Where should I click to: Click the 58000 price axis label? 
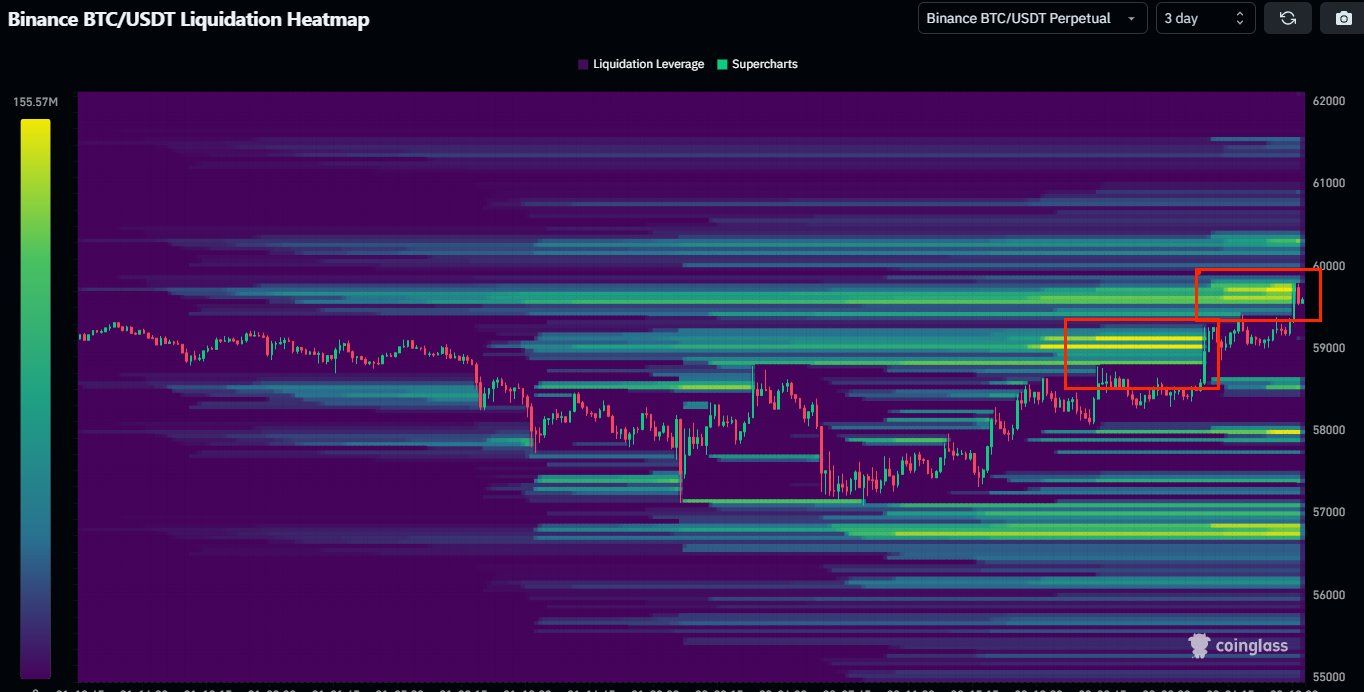pos(1328,430)
